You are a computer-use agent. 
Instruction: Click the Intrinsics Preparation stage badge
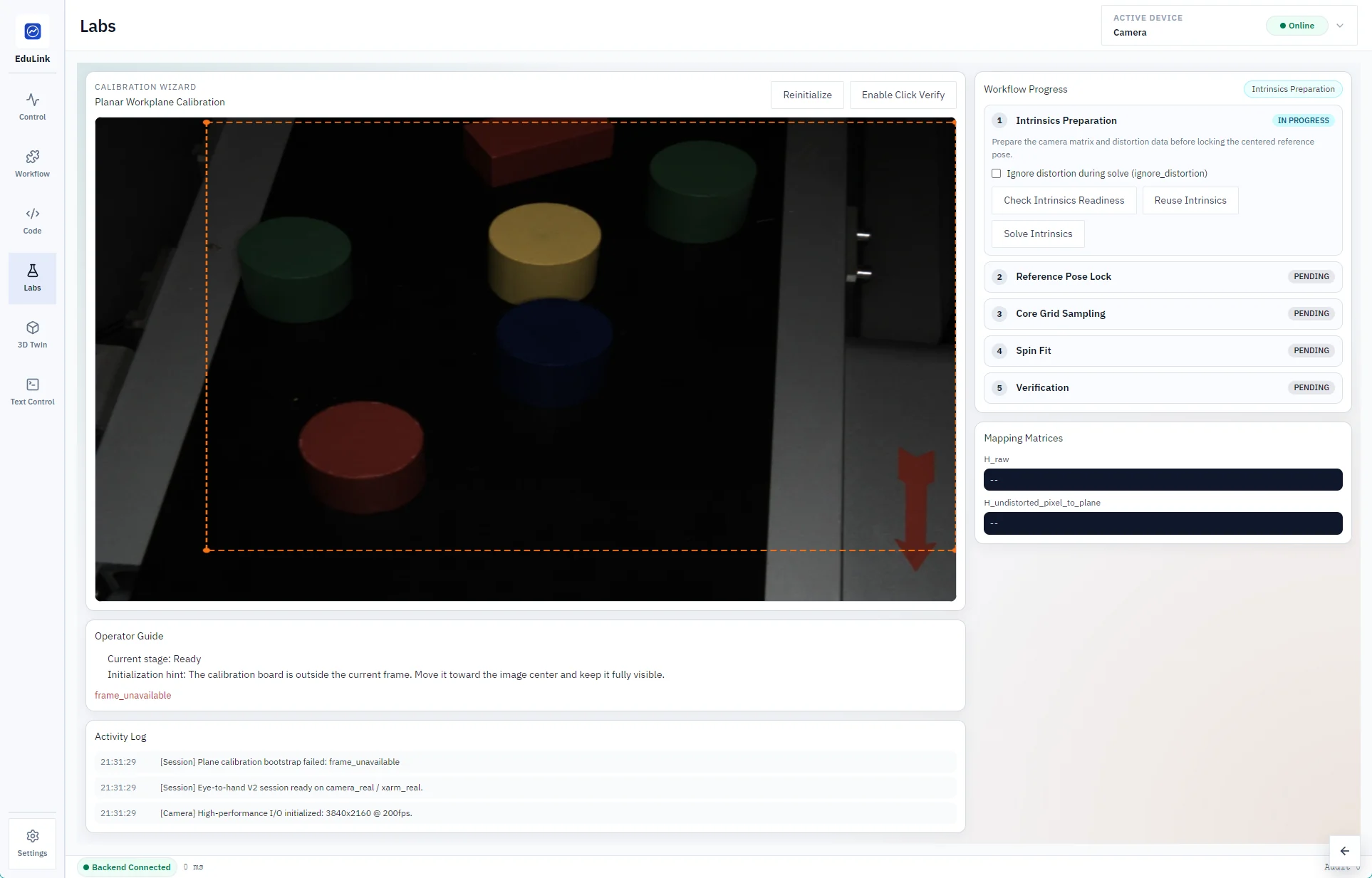1293,89
